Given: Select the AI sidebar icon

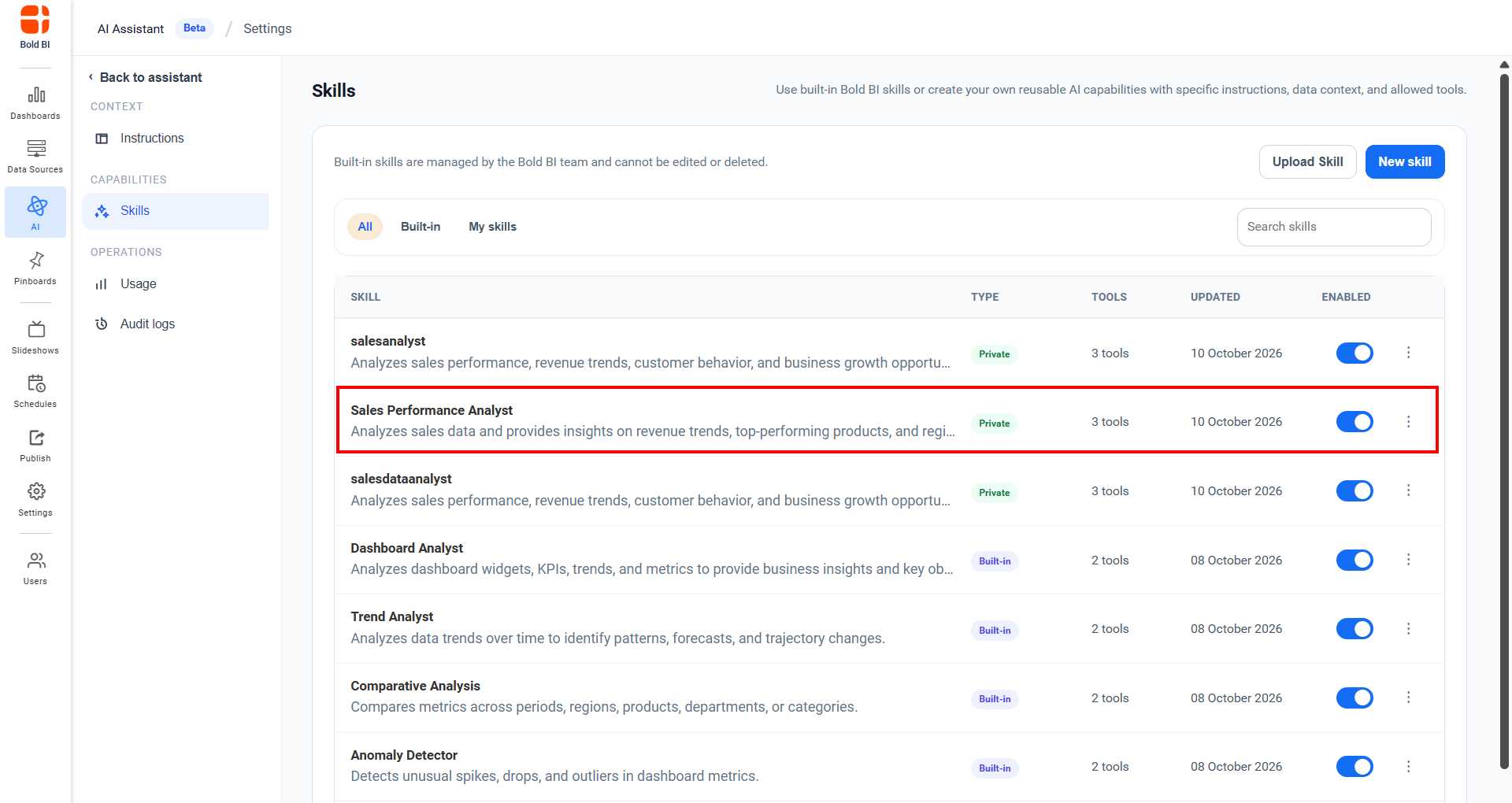Looking at the screenshot, I should coord(35,212).
